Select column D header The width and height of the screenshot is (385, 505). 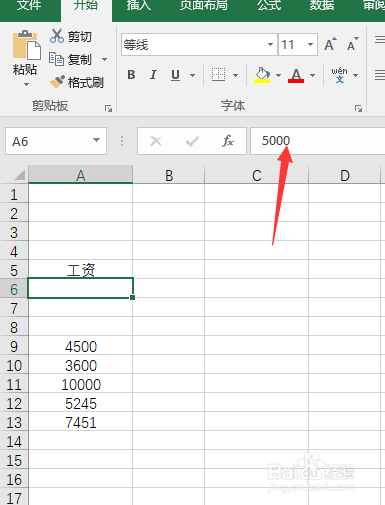[345, 175]
